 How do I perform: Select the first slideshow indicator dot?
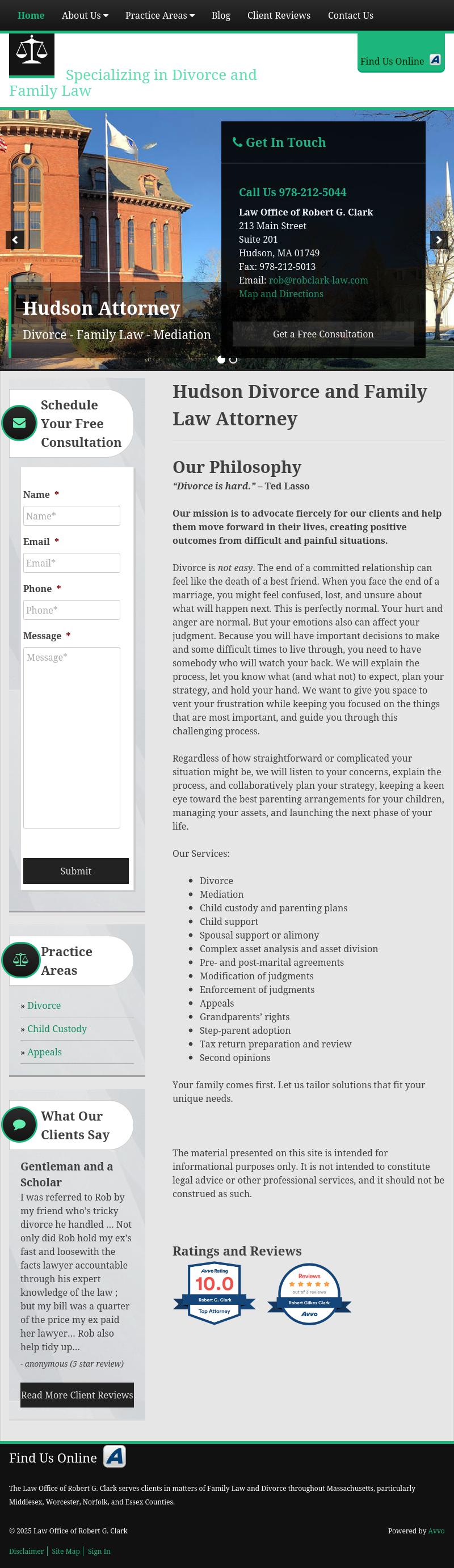click(221, 360)
